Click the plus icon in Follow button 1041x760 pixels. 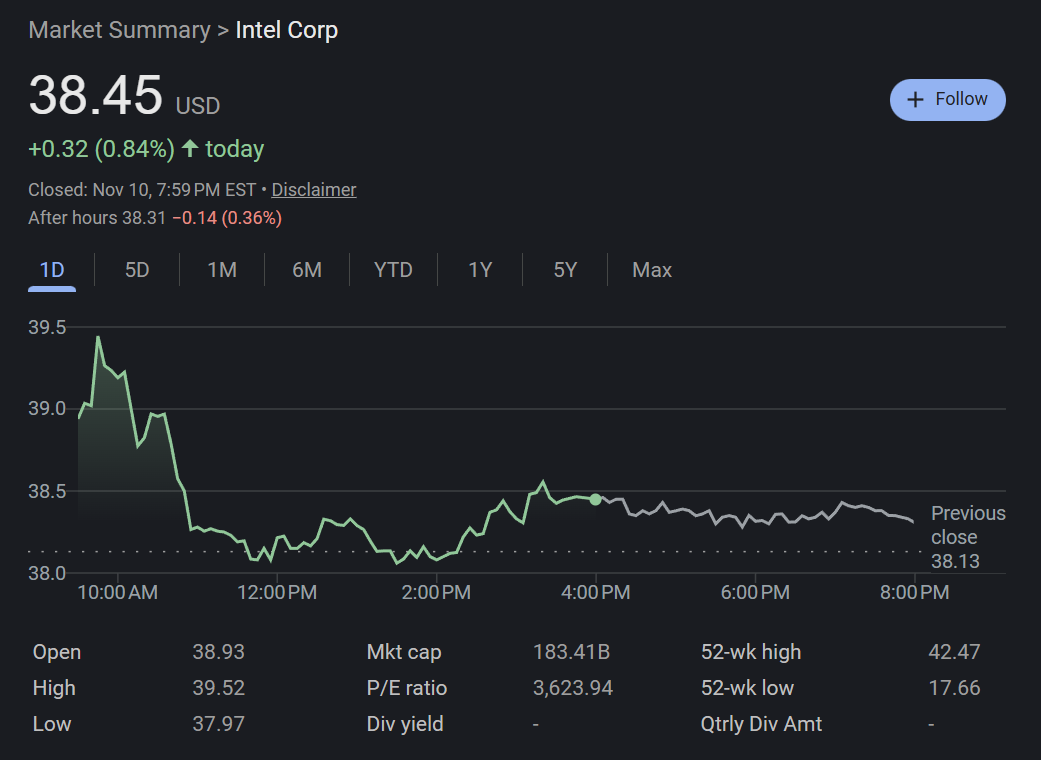pos(914,100)
